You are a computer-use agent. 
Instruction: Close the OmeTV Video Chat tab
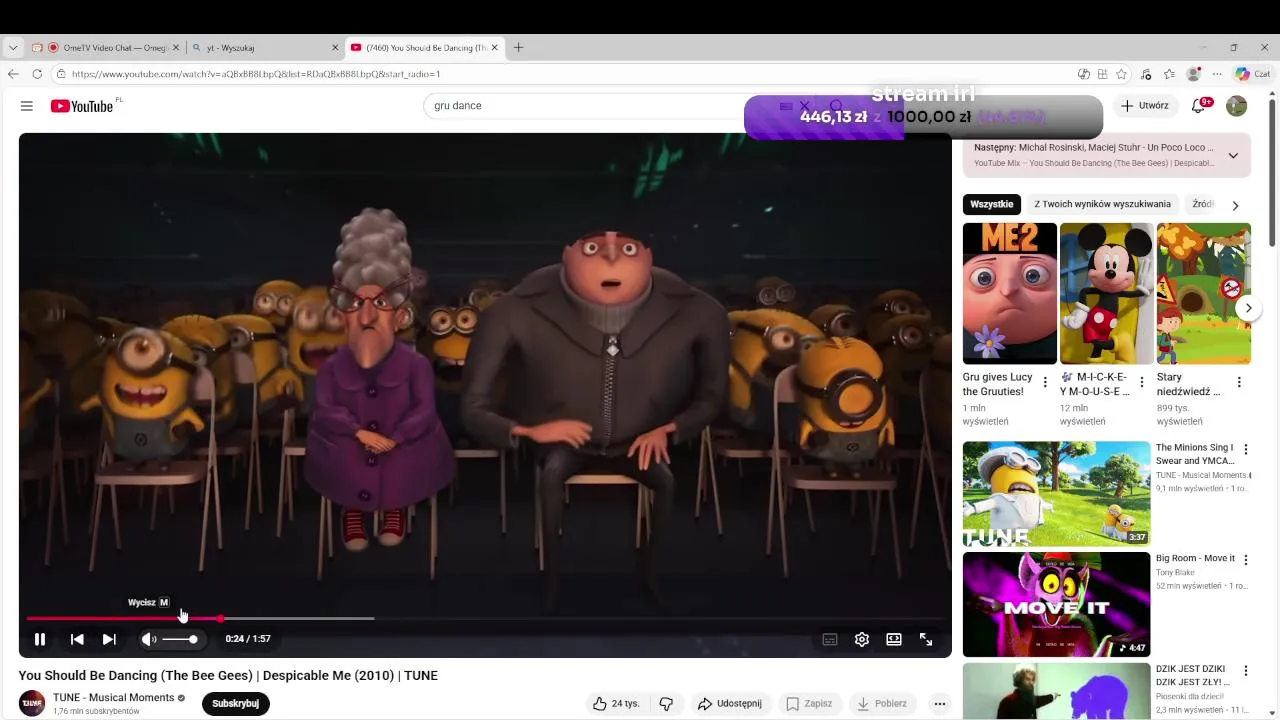176,47
